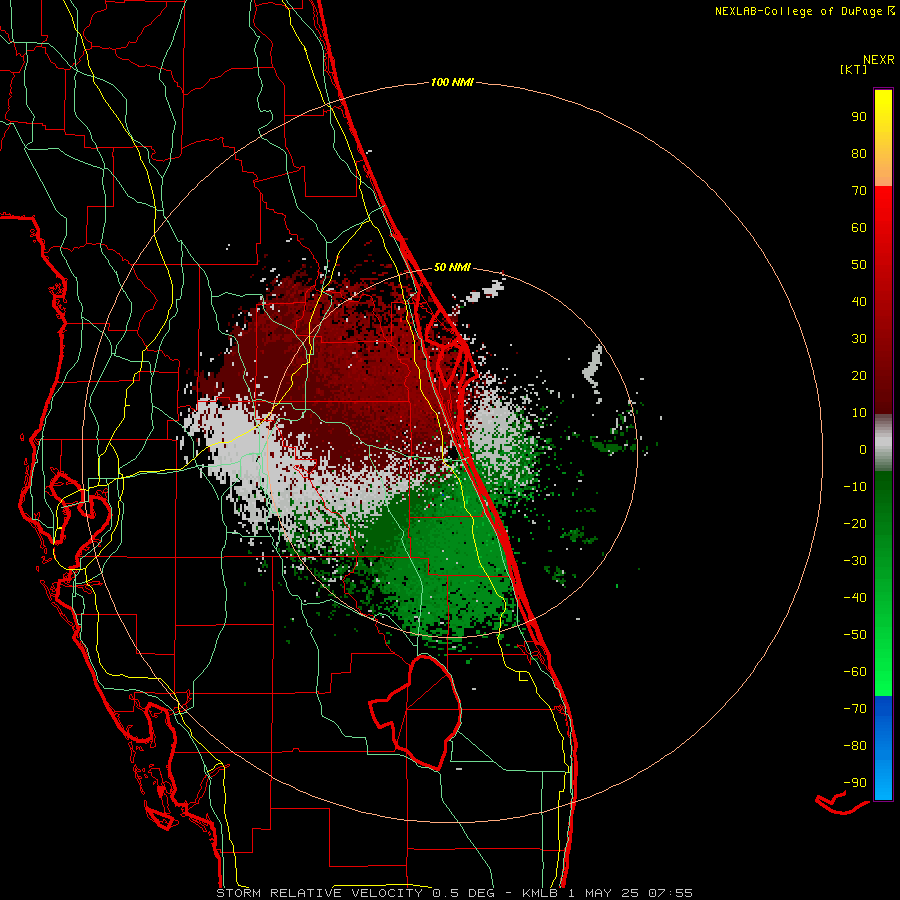
Task: Select the -10 value on the velocity scale
Action: click(x=855, y=487)
